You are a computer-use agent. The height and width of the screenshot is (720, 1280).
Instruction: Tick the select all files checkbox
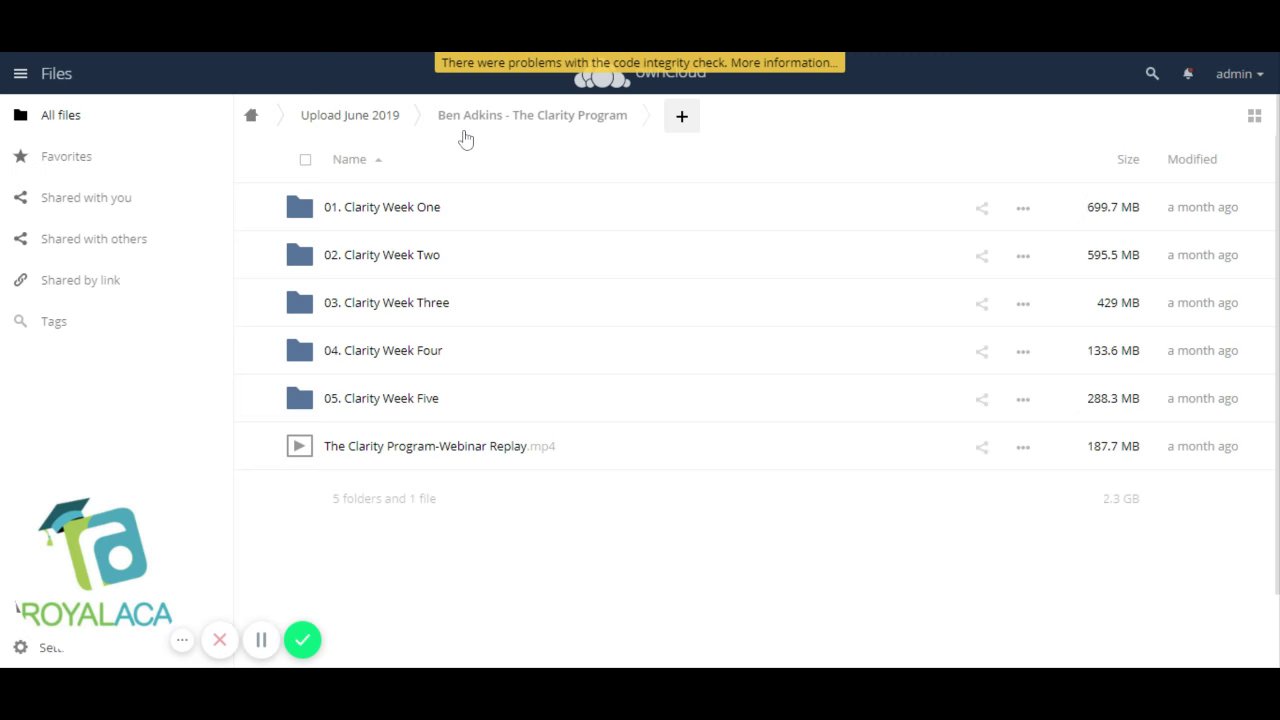click(x=305, y=159)
